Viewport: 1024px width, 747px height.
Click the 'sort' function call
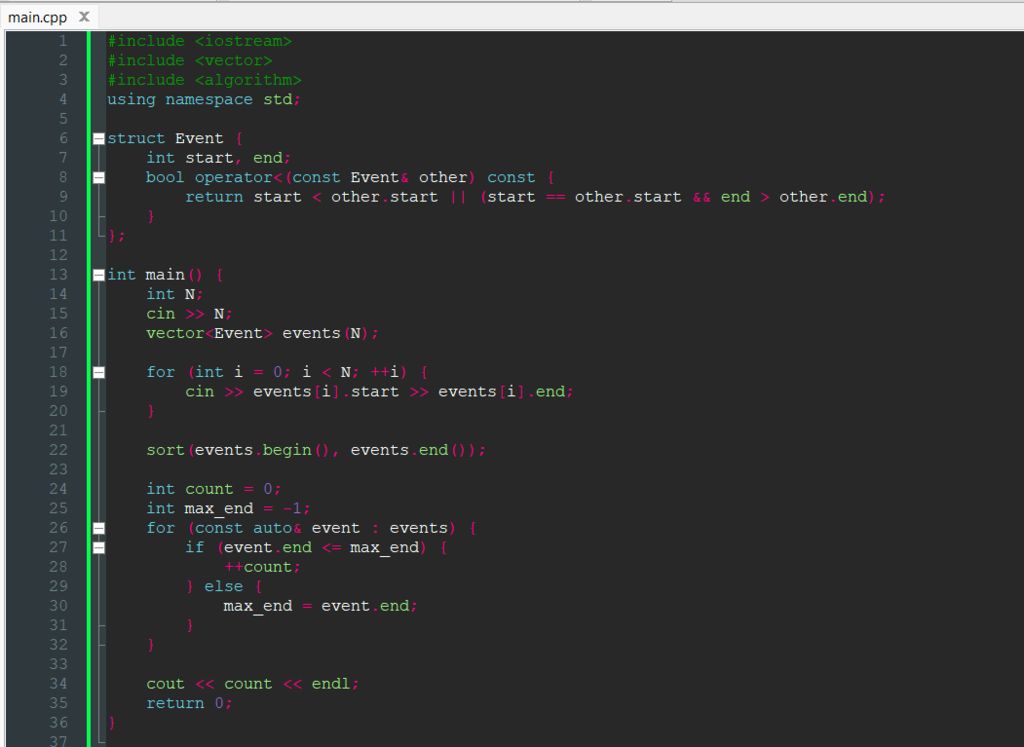(x=165, y=451)
